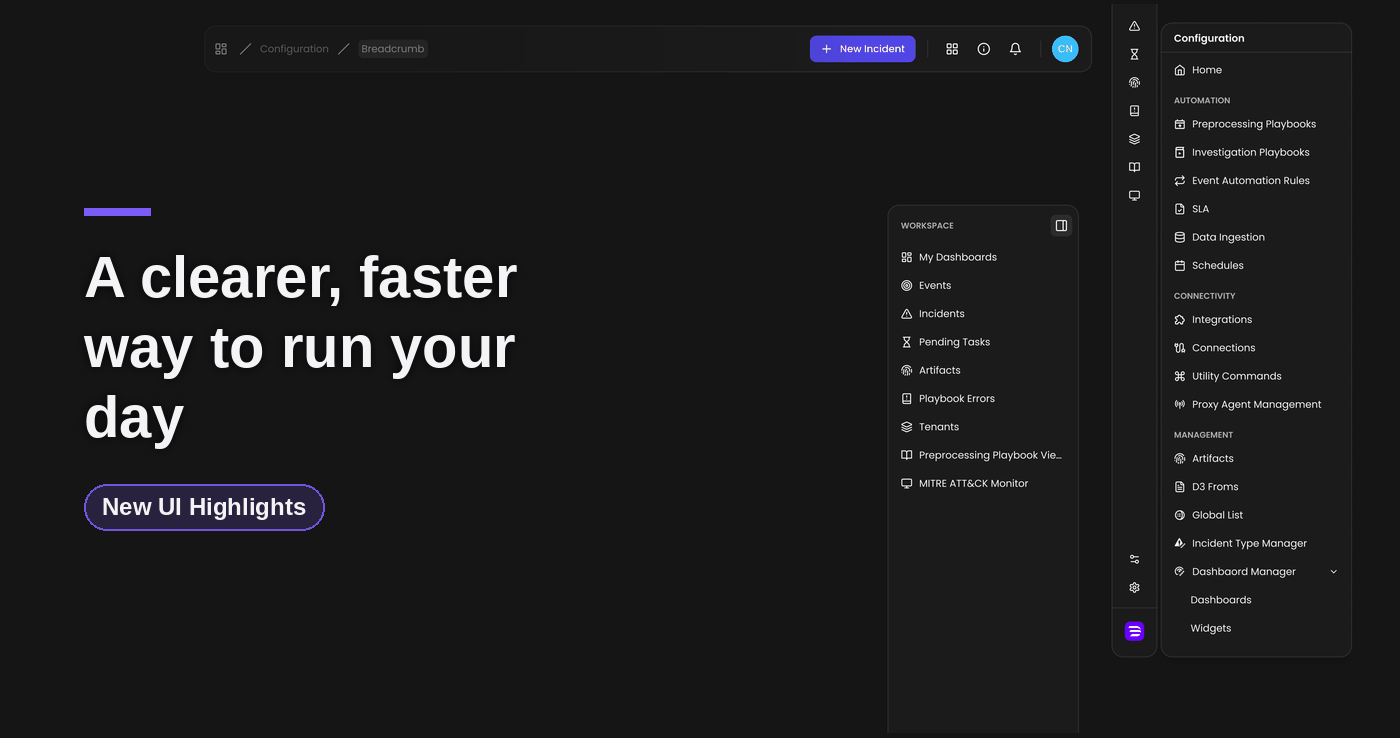Click the sliders settings icon in icon rail
Viewport: 1400px width, 738px height.
pyautogui.click(x=1134, y=559)
